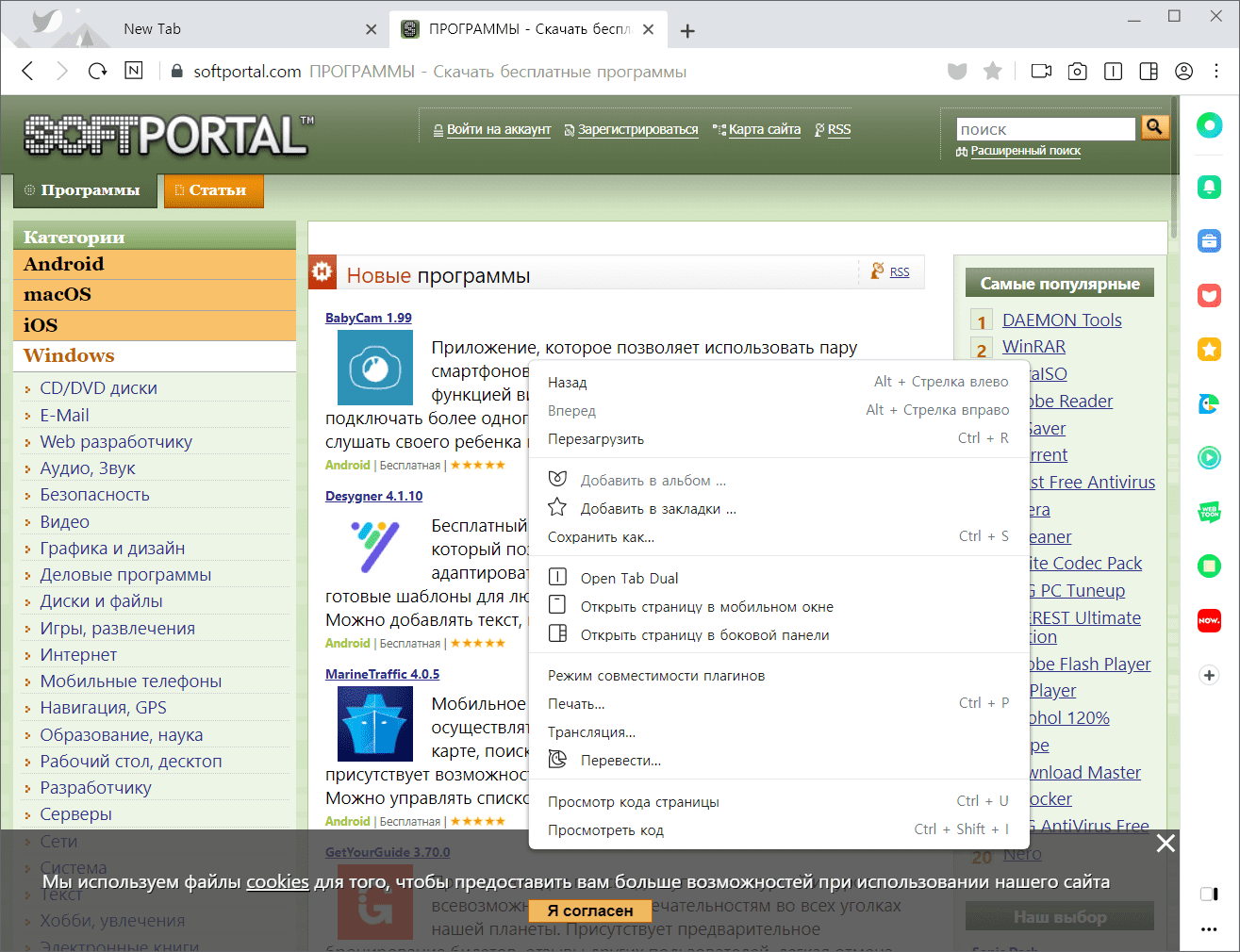
Task: Add a sidebar app with plus icon
Action: [x=1209, y=675]
